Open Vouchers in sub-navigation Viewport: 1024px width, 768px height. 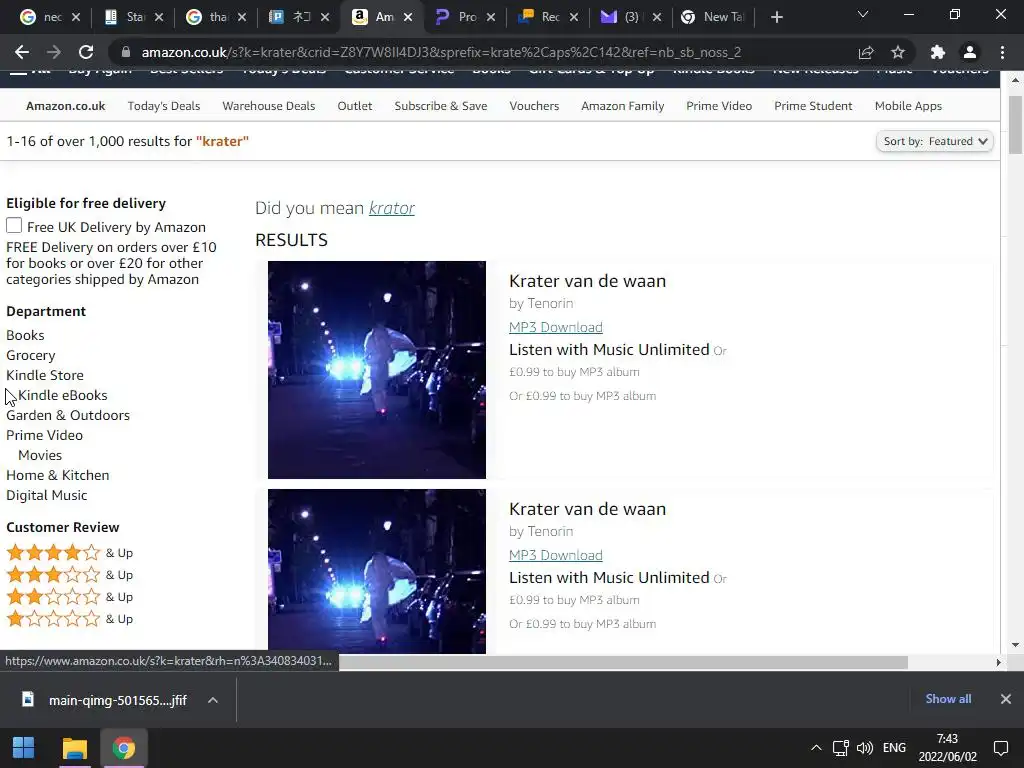tap(534, 106)
